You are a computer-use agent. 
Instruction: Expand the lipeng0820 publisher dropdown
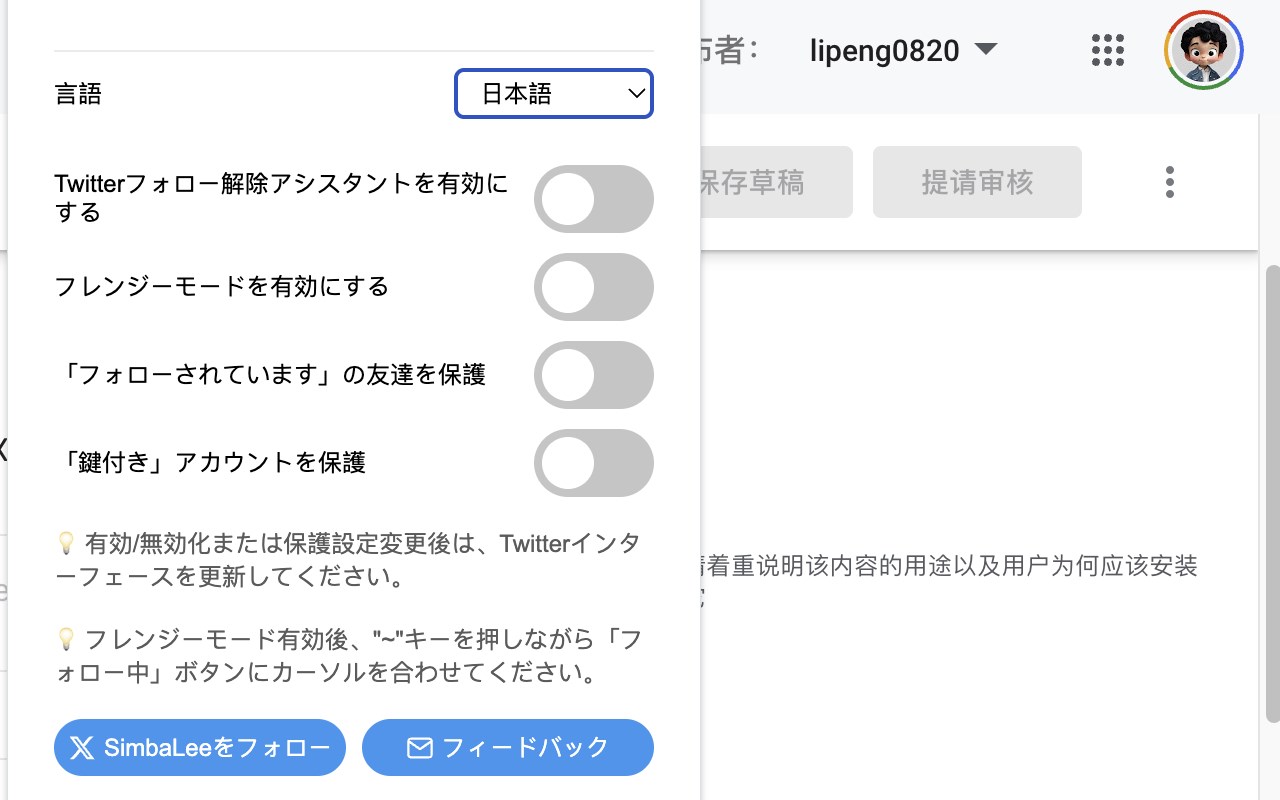pyautogui.click(x=884, y=50)
